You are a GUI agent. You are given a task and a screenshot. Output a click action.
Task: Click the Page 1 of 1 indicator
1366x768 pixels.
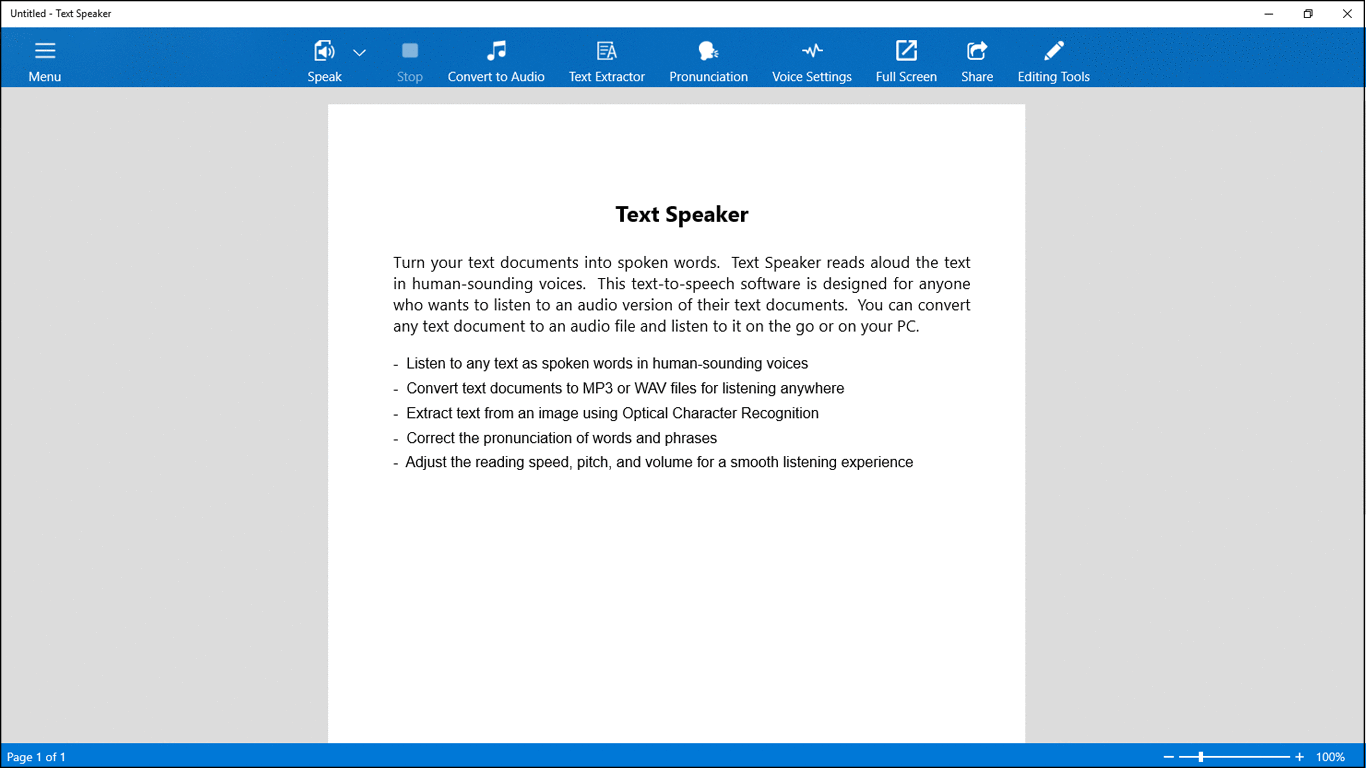[37, 757]
